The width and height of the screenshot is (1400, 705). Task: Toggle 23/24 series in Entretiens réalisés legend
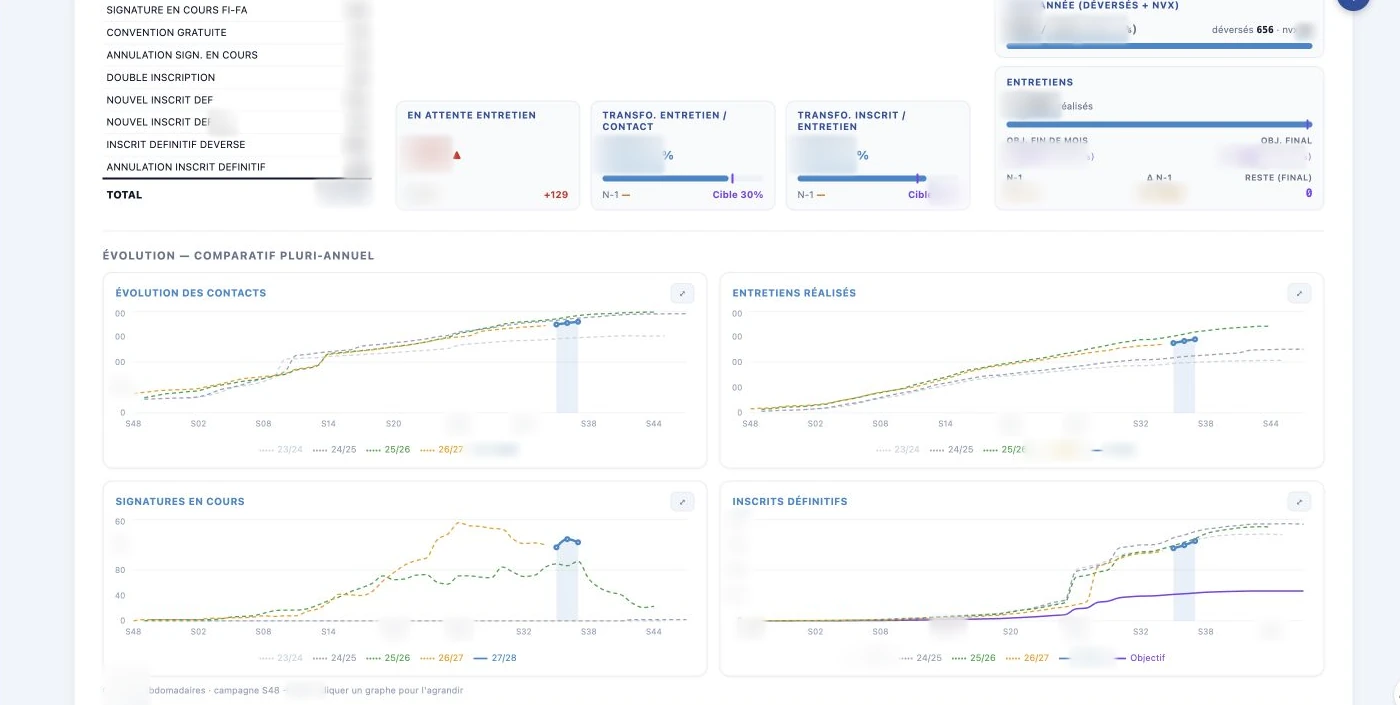(x=898, y=450)
